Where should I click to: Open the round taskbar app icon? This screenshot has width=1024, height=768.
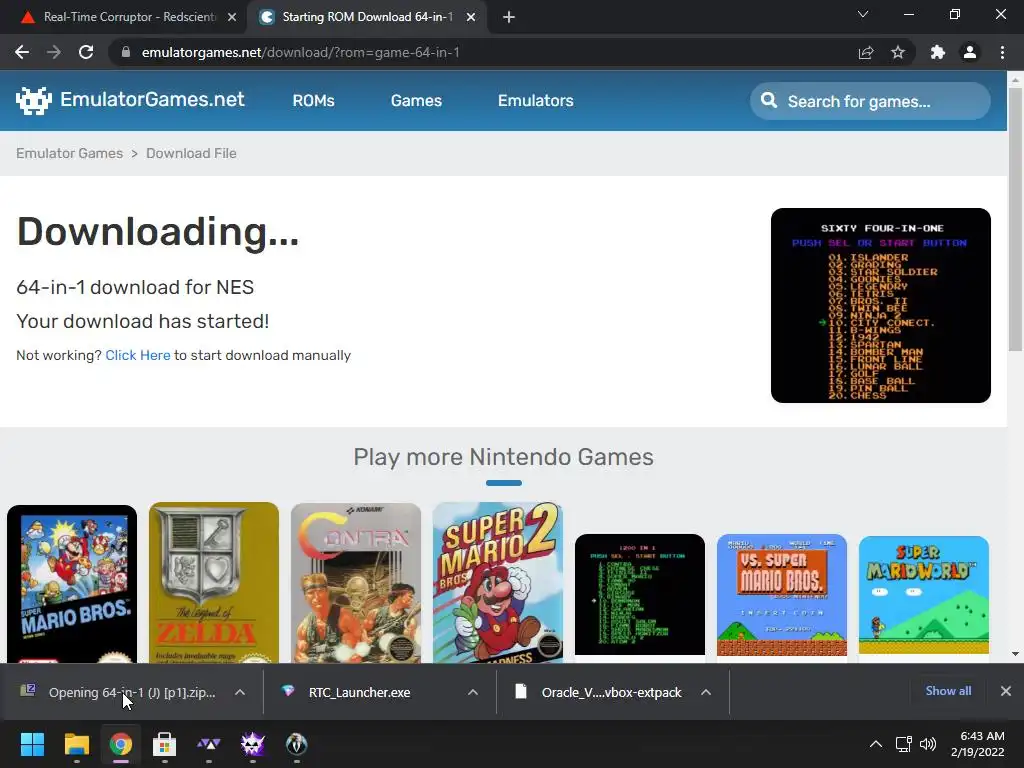click(296, 744)
